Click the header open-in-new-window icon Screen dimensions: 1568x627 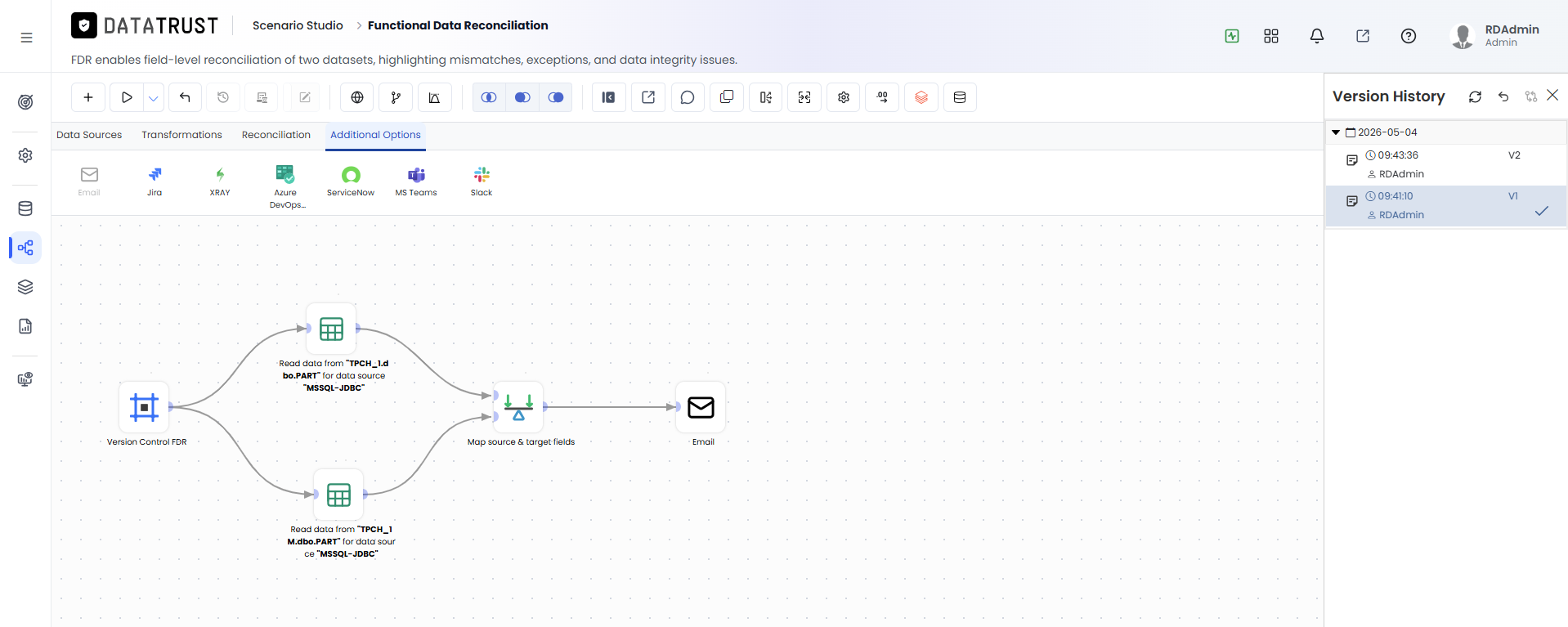1363,36
